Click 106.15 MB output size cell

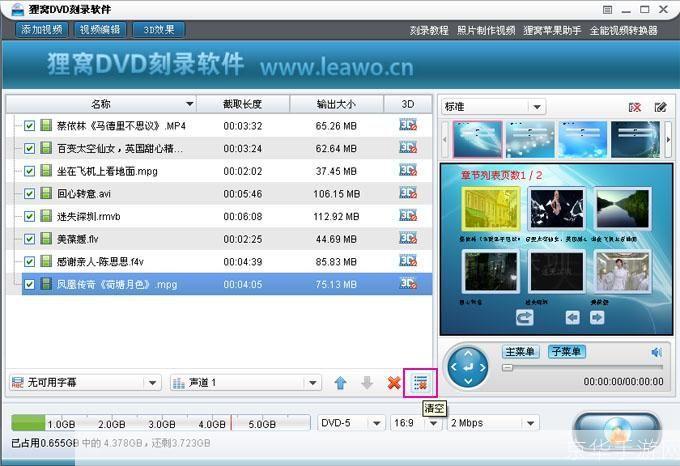(337, 194)
